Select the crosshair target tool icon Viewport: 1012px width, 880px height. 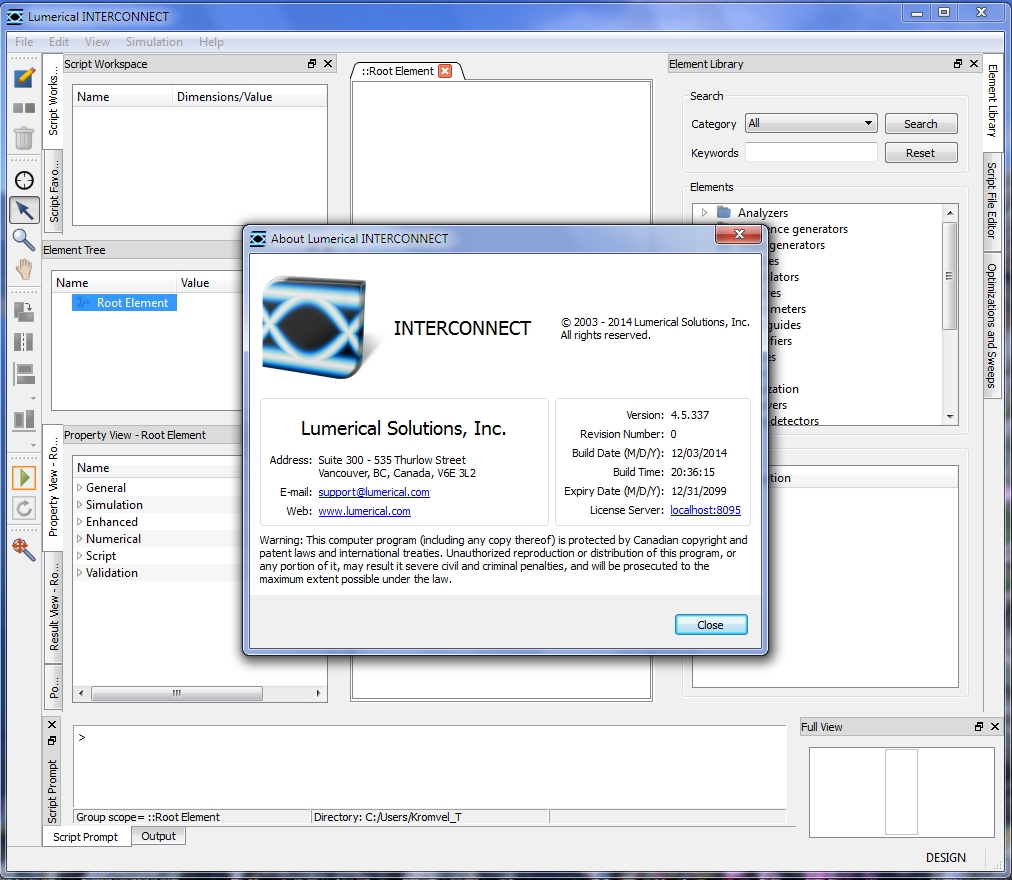point(24,180)
